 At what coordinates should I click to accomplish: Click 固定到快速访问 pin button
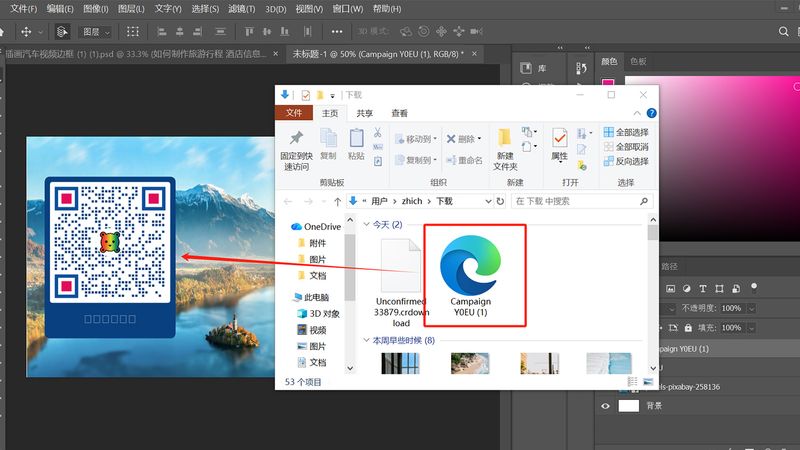pos(296,151)
